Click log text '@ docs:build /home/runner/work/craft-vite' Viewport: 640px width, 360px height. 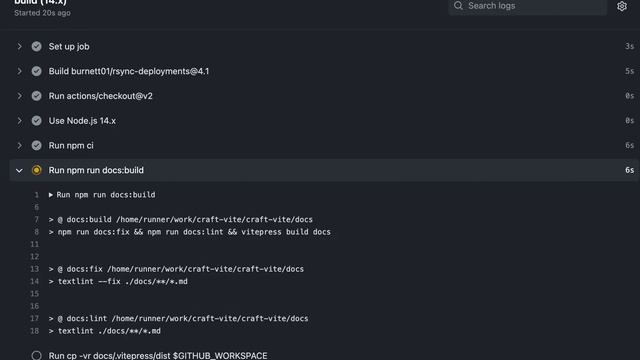tap(181, 220)
